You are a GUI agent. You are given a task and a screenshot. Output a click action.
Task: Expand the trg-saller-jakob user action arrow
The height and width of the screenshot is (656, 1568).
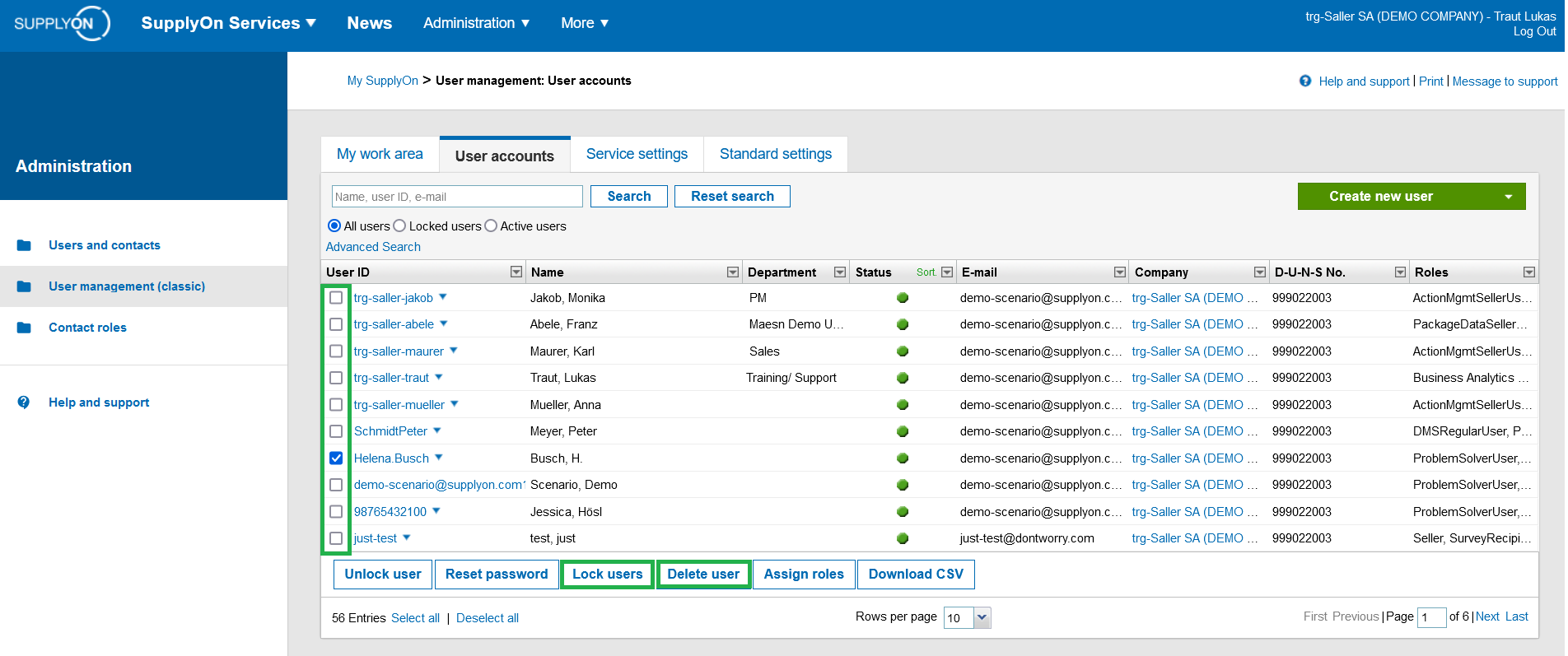[x=443, y=297]
